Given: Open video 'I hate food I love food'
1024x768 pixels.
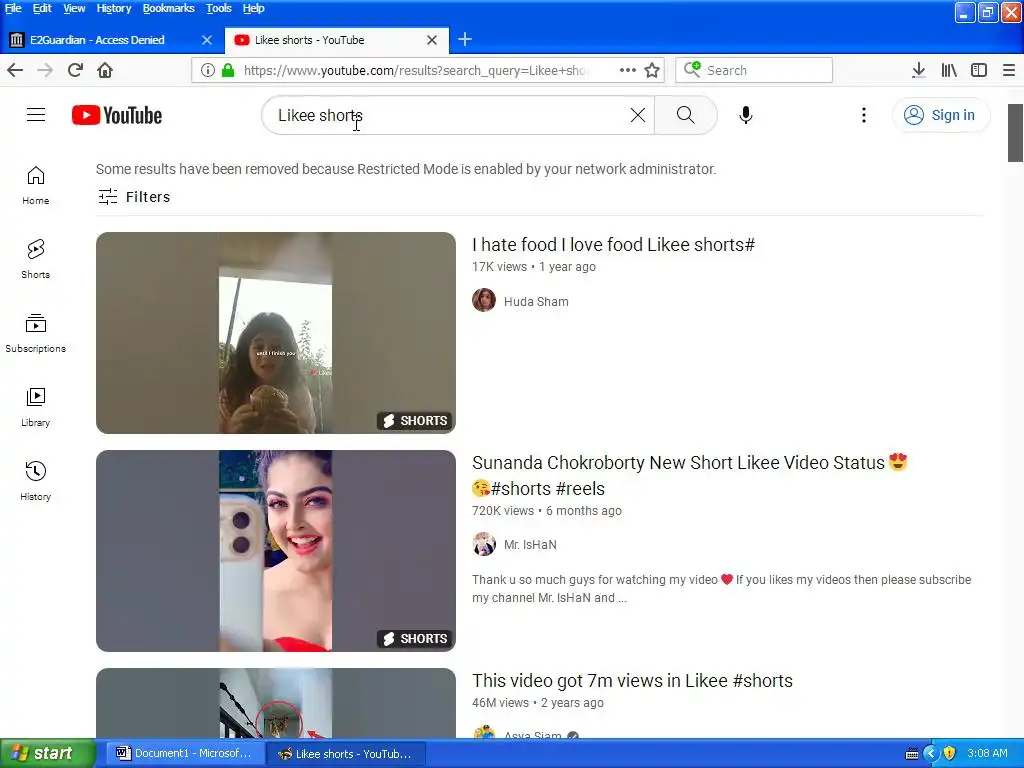Looking at the screenshot, I should 613,245.
